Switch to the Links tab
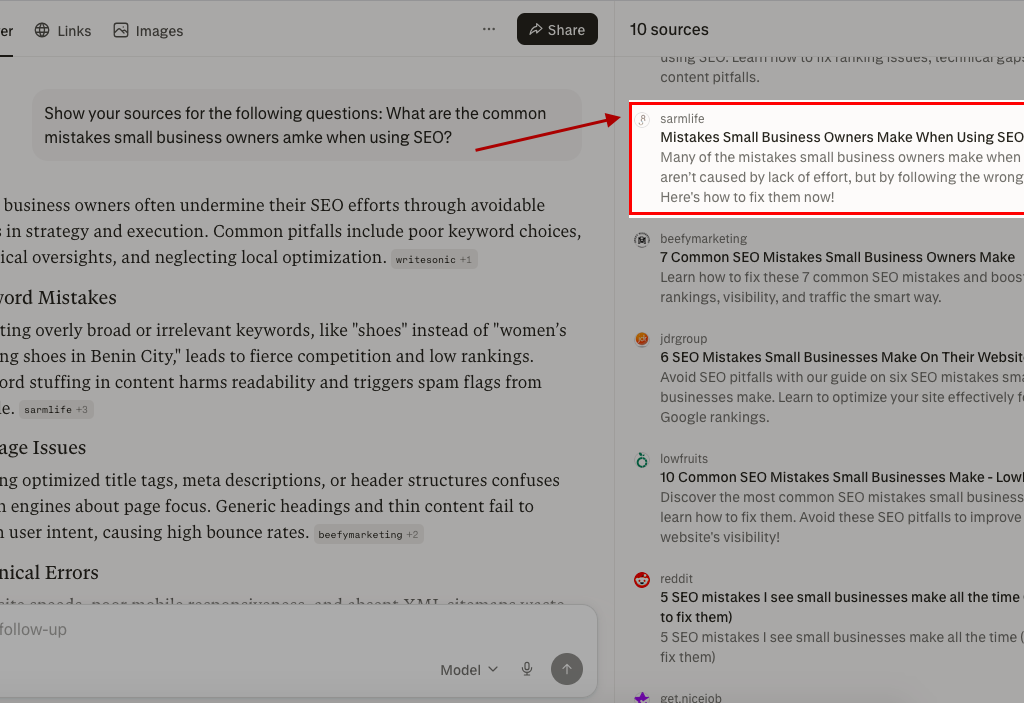Viewport: 1024px width, 703px height. [63, 31]
